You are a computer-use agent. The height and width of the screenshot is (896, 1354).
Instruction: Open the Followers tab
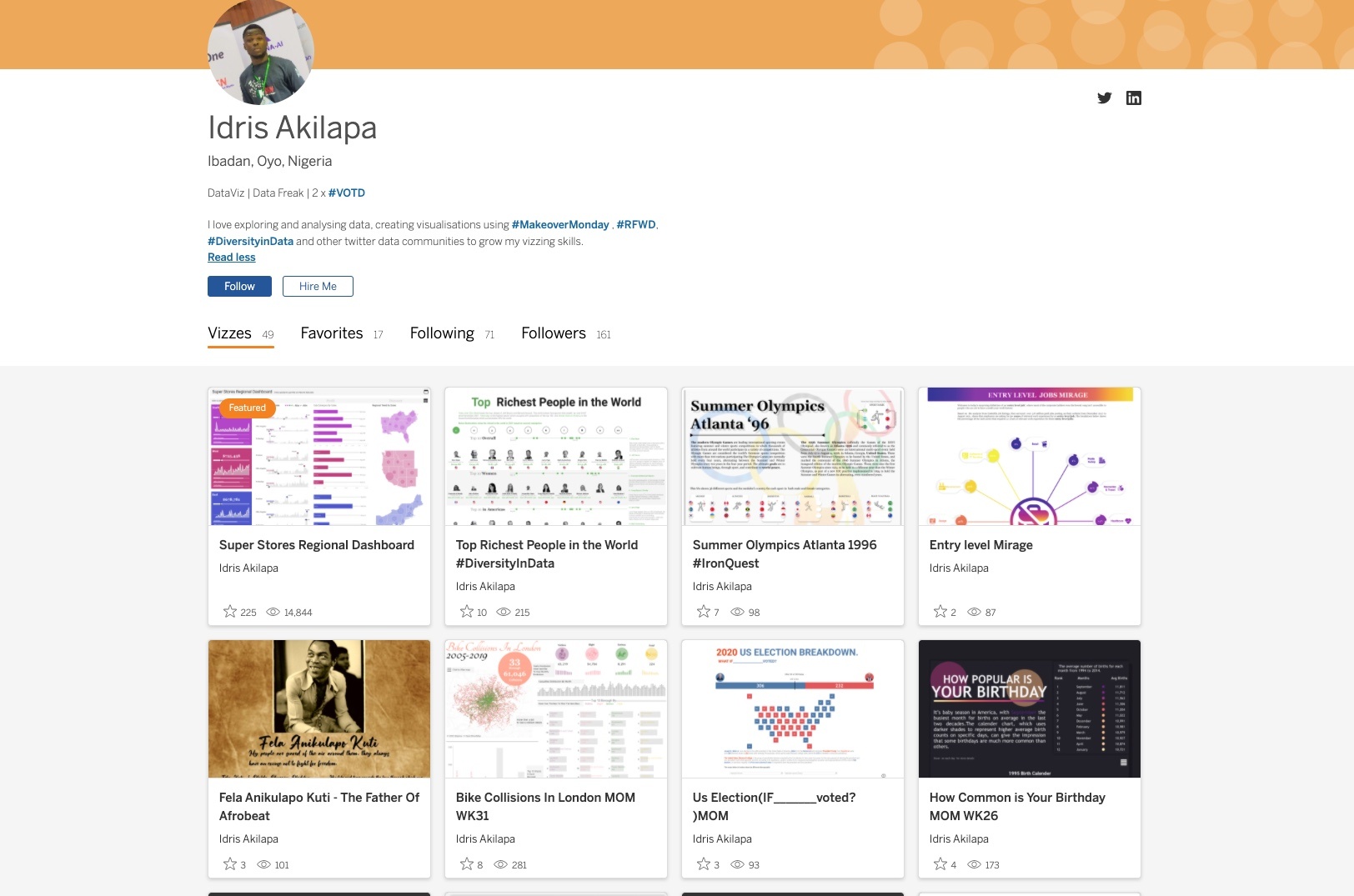click(554, 333)
